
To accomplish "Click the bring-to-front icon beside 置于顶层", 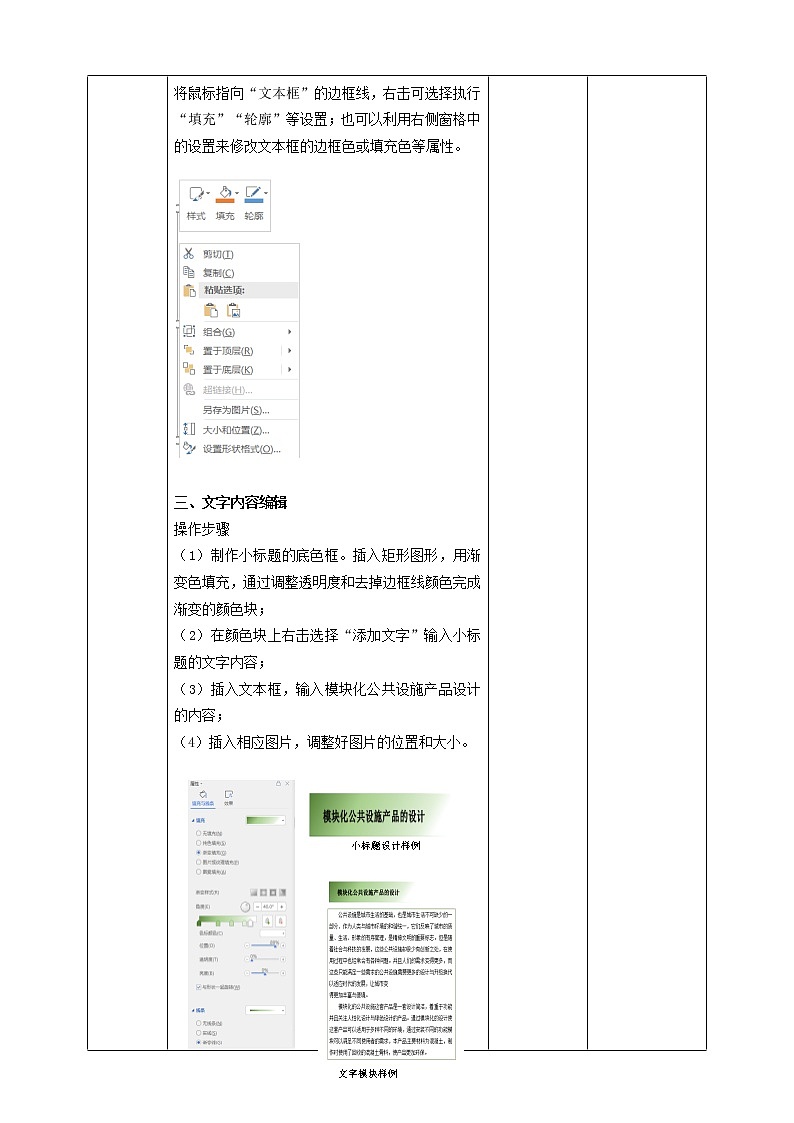I will pyautogui.click(x=189, y=350).
